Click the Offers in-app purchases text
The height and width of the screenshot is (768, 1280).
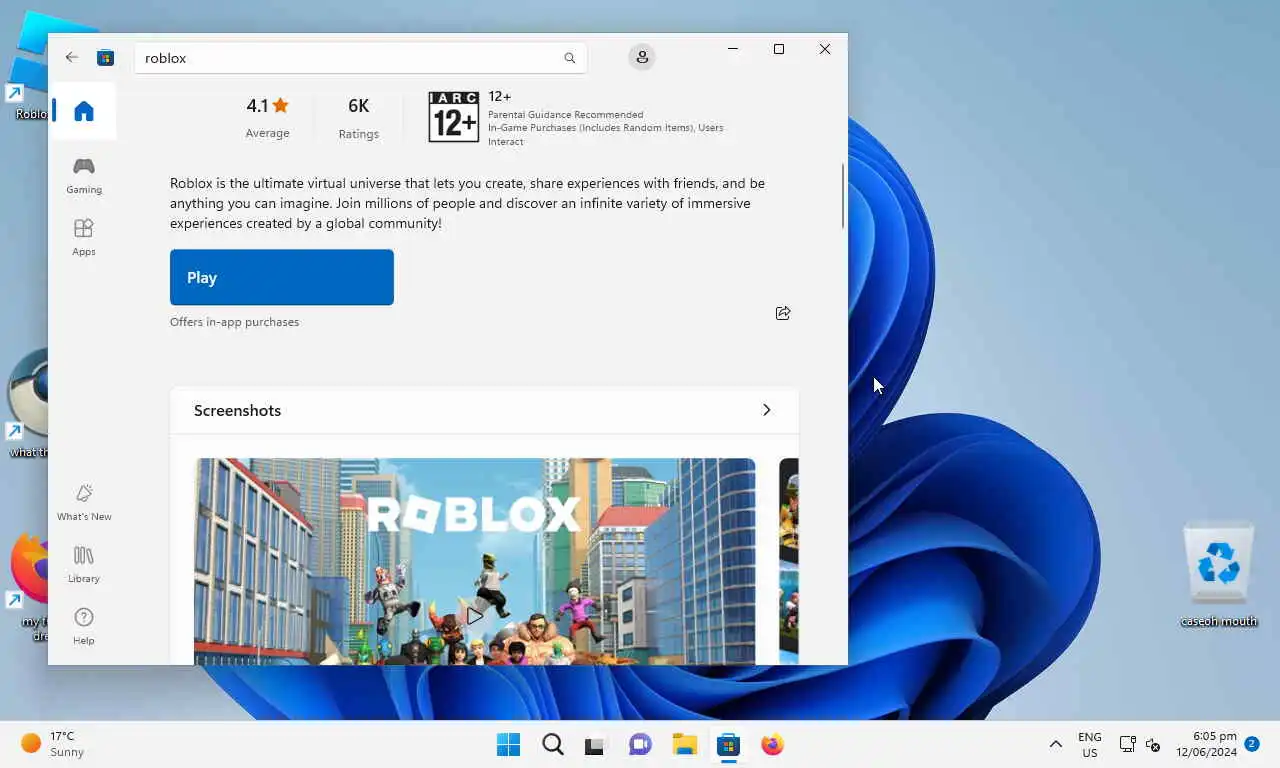pyautogui.click(x=234, y=322)
